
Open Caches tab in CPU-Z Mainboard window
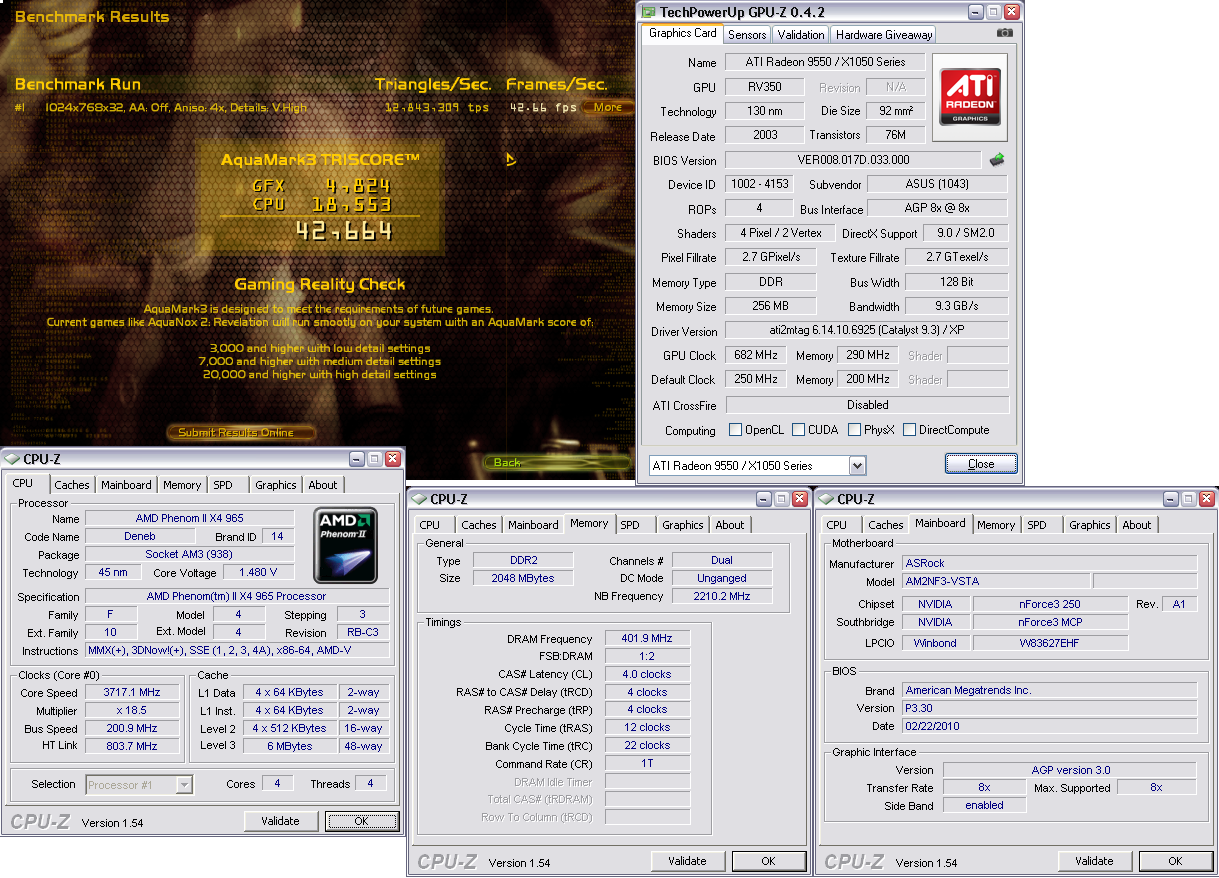pyautogui.click(x=886, y=525)
